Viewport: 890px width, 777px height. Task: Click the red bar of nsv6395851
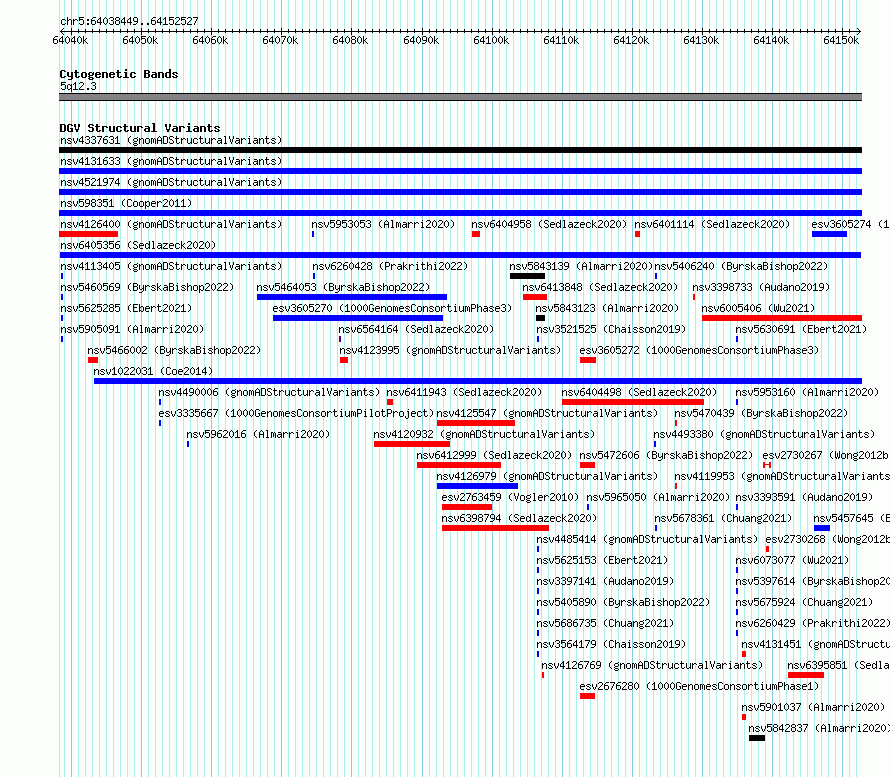[806, 675]
